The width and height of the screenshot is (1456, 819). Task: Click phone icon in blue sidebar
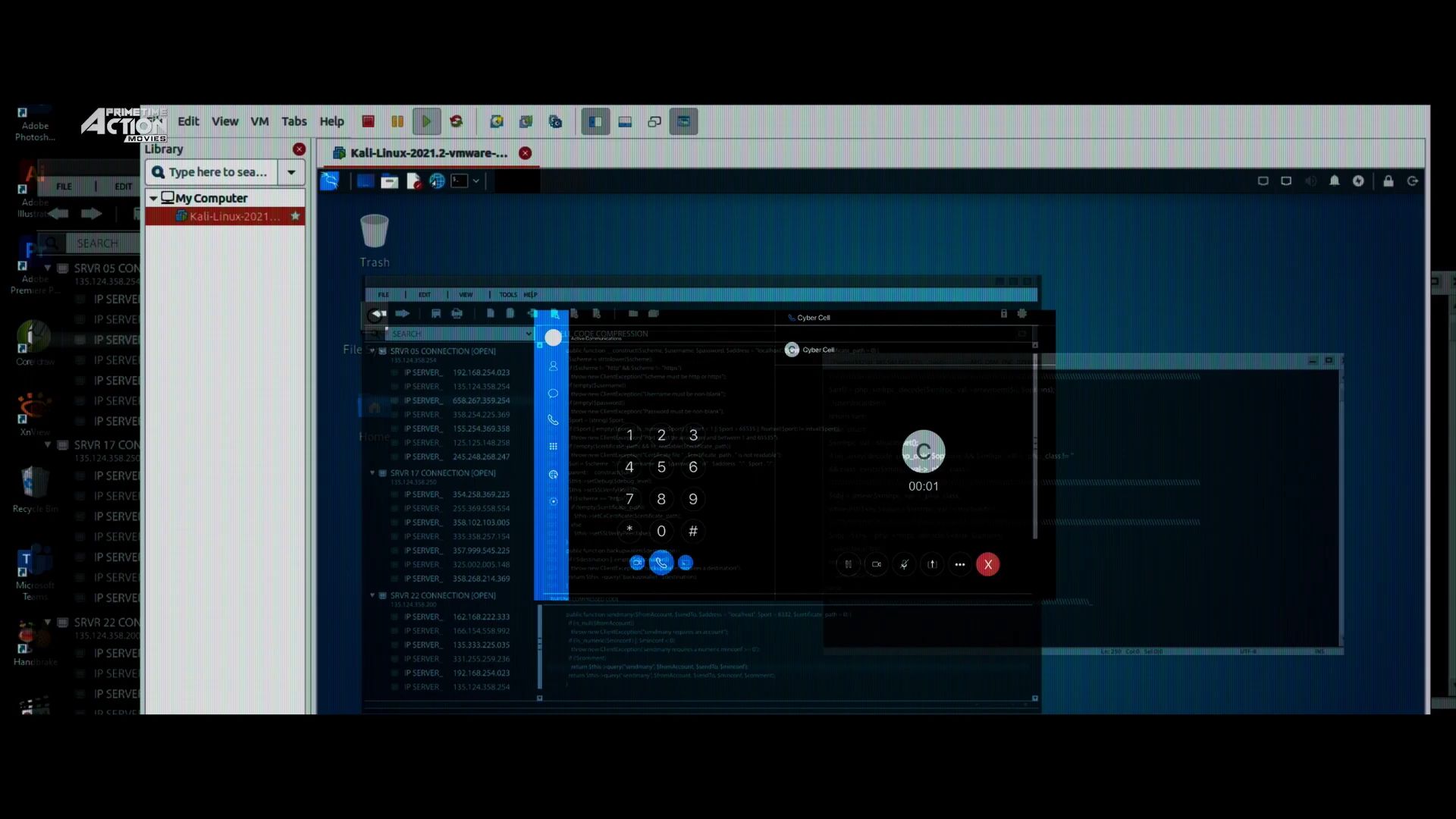coord(553,420)
